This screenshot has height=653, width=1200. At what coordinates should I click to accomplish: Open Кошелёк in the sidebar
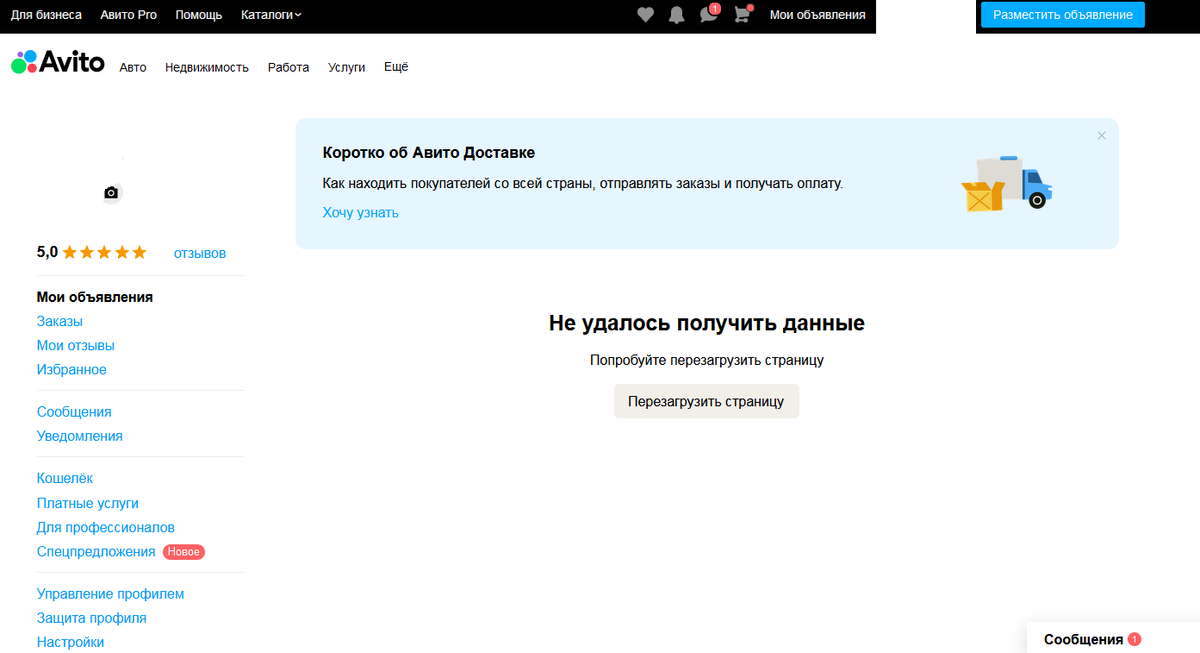(x=64, y=478)
